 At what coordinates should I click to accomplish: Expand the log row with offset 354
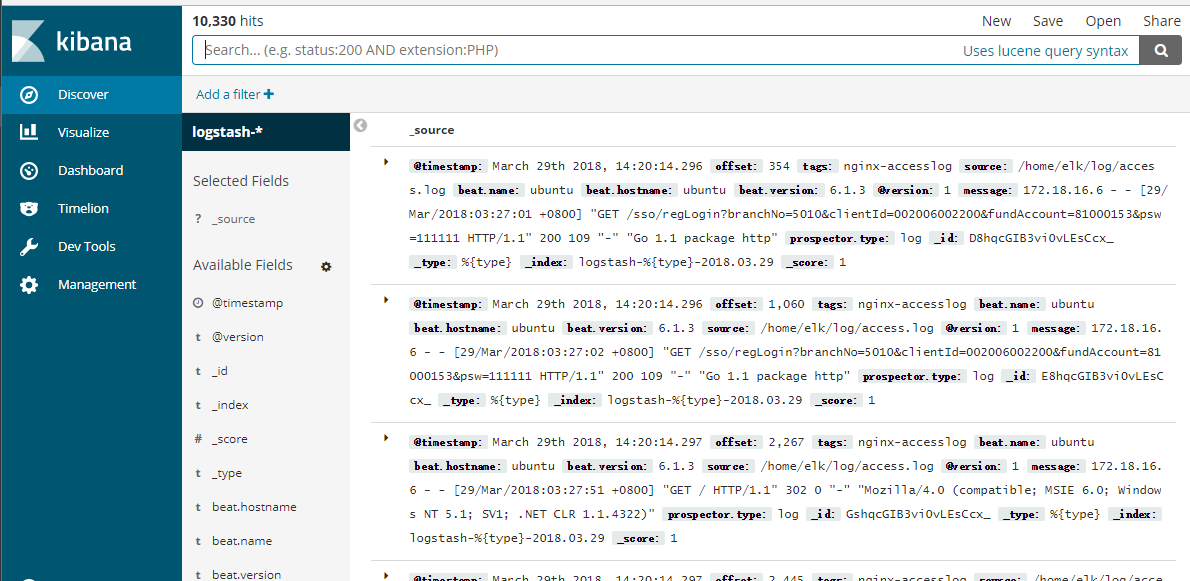[x=386, y=162]
